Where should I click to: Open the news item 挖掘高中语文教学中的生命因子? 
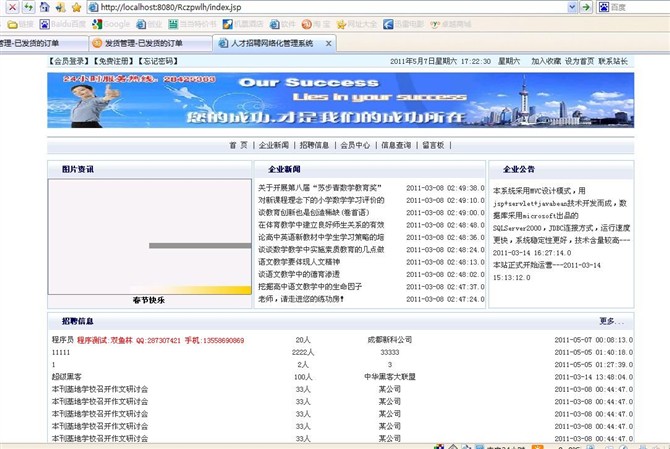[310, 287]
